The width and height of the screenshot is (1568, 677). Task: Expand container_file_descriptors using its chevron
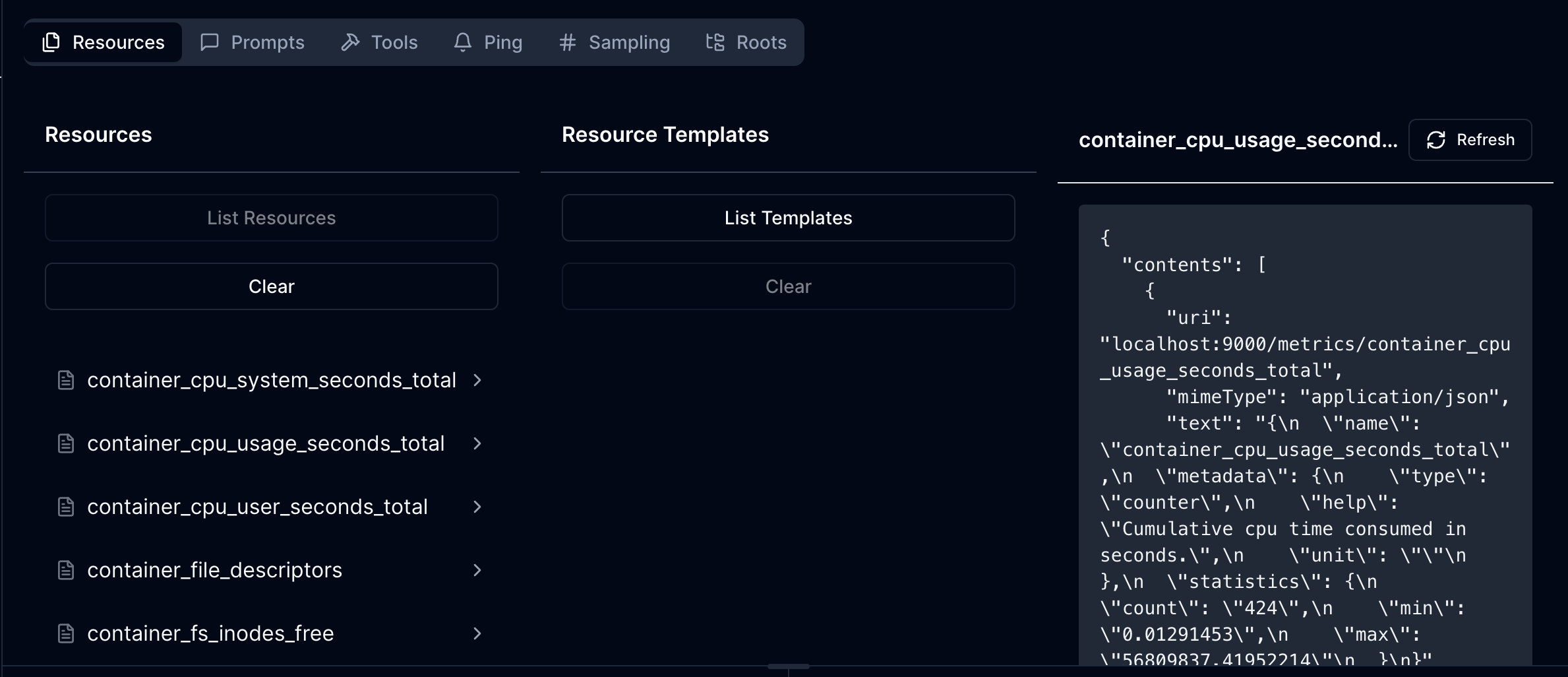477,570
